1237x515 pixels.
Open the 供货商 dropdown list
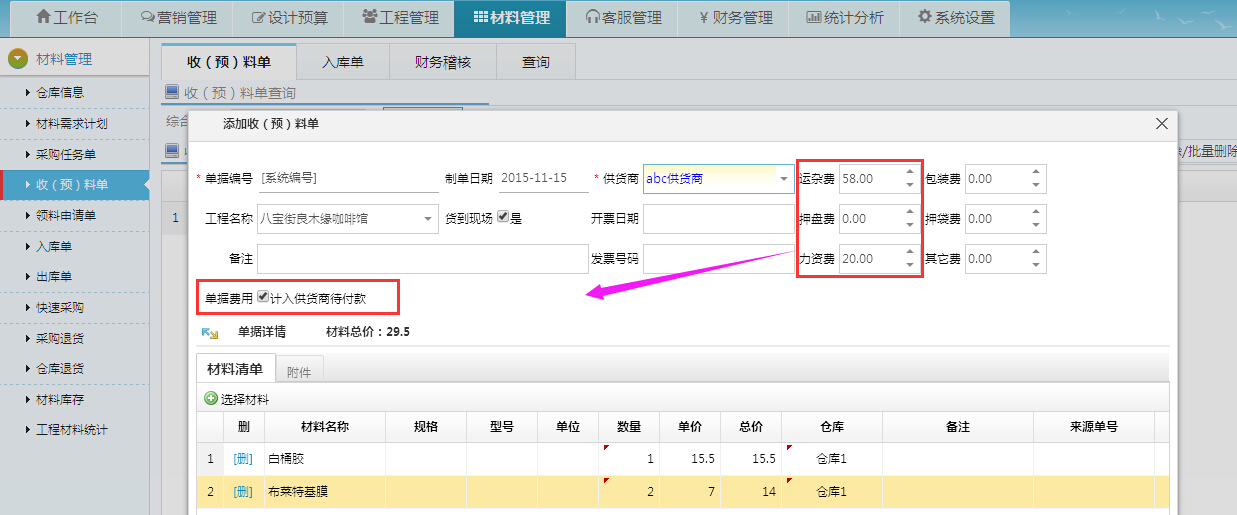[783, 179]
